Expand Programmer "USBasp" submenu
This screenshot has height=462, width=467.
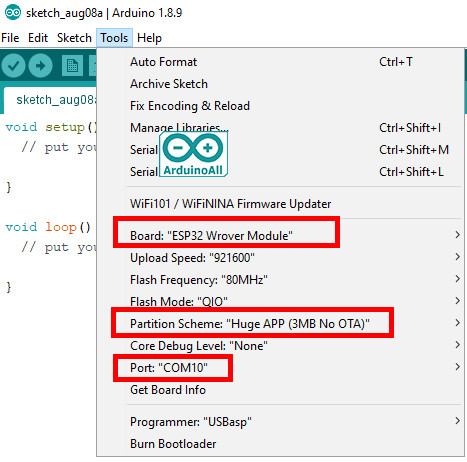click(280, 422)
